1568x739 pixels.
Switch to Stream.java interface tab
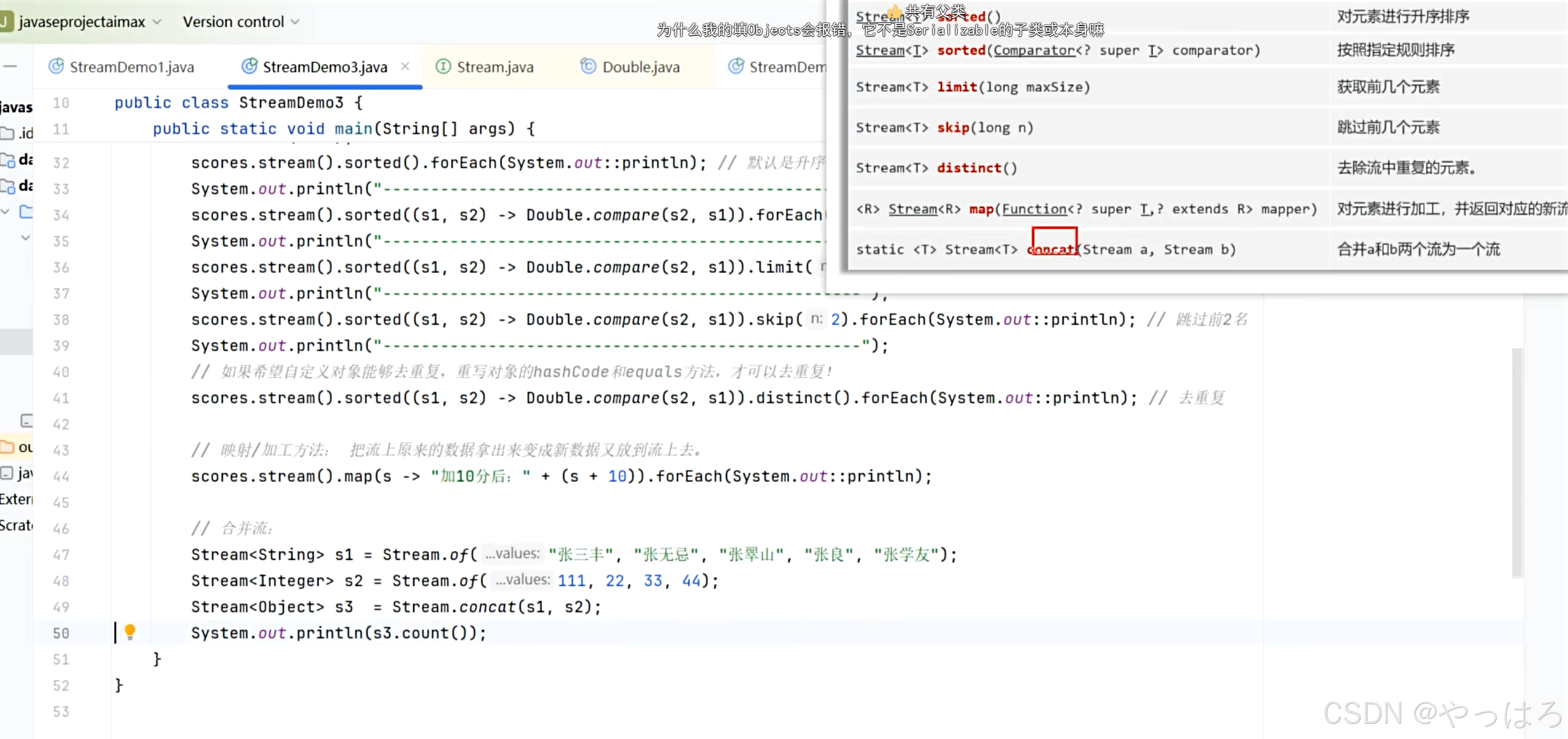click(494, 67)
